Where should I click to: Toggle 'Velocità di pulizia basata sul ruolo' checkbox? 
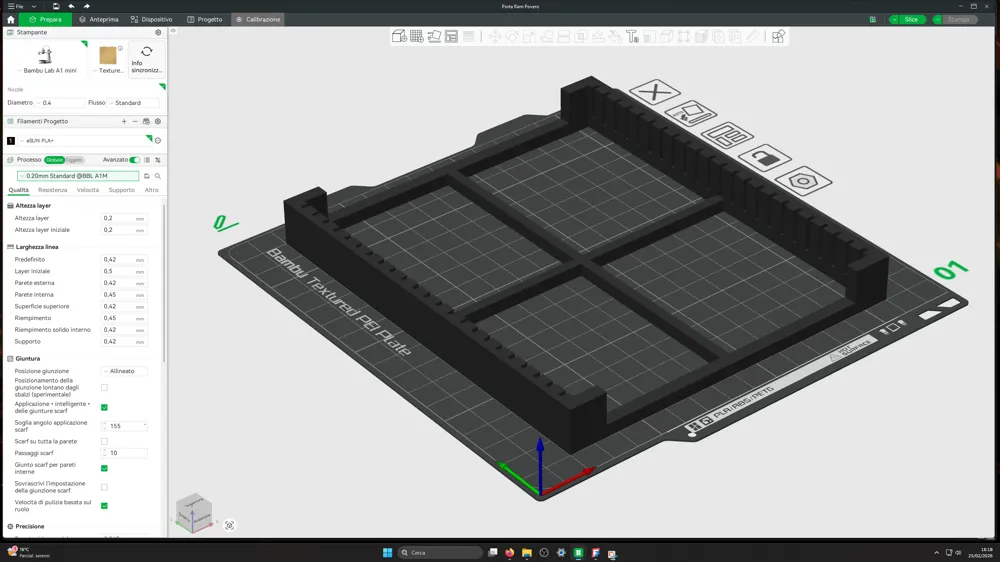click(x=105, y=506)
